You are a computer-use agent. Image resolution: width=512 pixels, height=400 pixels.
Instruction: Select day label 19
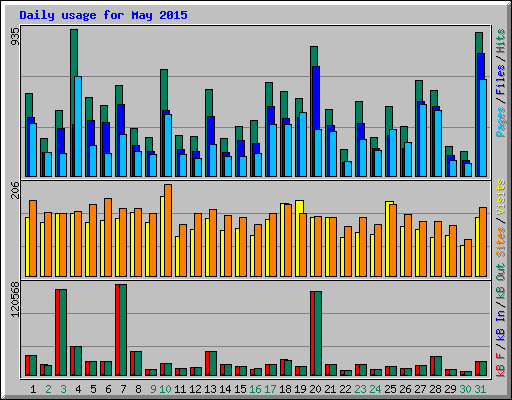pyautogui.click(x=300, y=389)
